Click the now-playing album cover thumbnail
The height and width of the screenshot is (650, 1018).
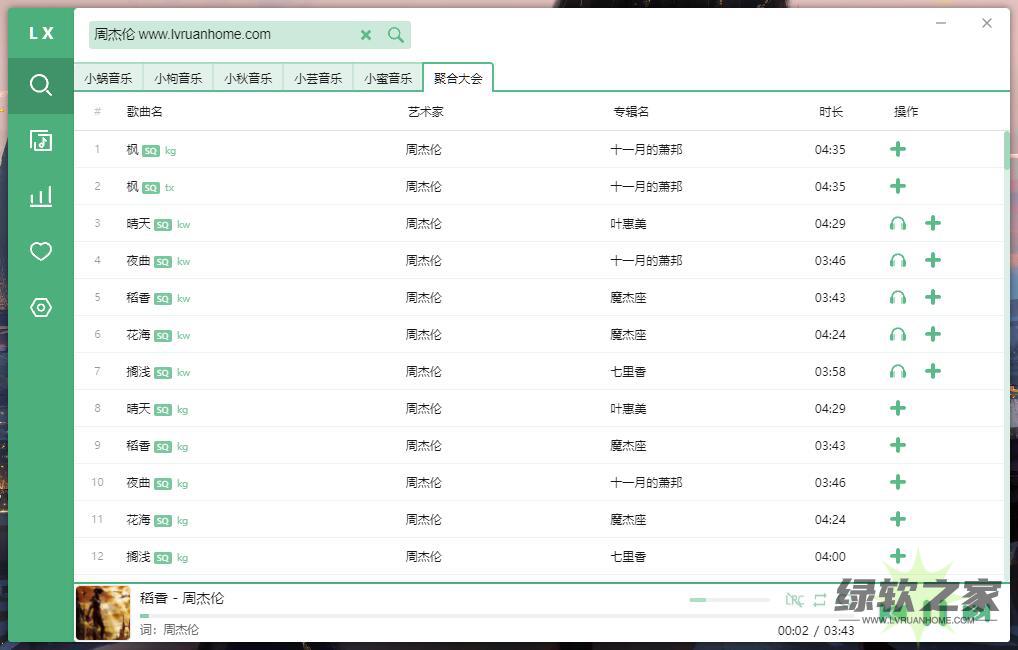coord(103,612)
